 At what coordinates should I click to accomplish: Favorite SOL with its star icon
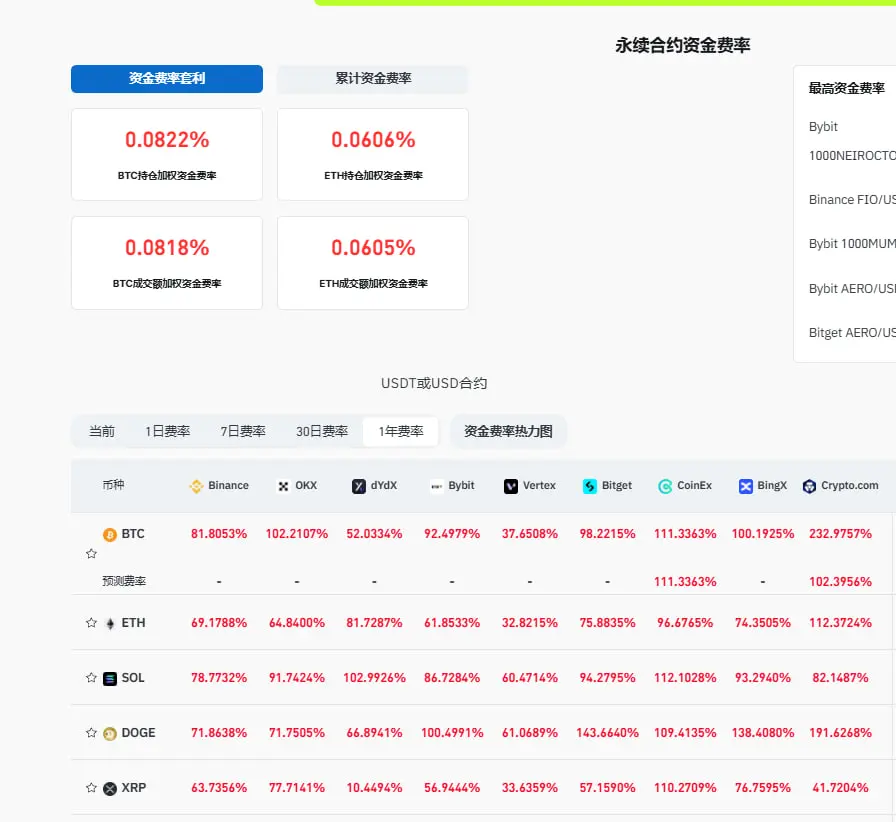tap(91, 677)
